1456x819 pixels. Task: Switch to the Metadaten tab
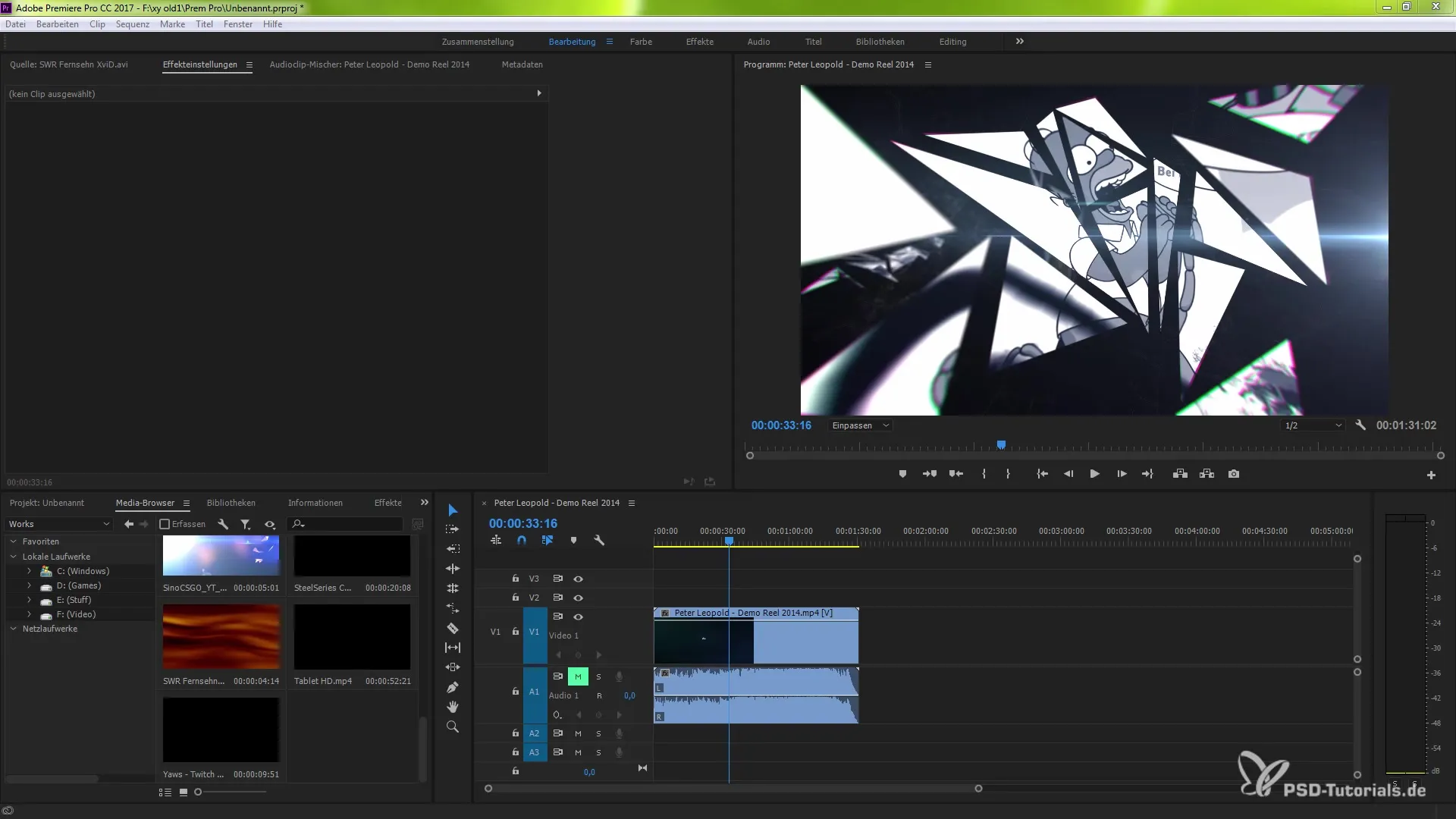click(522, 64)
